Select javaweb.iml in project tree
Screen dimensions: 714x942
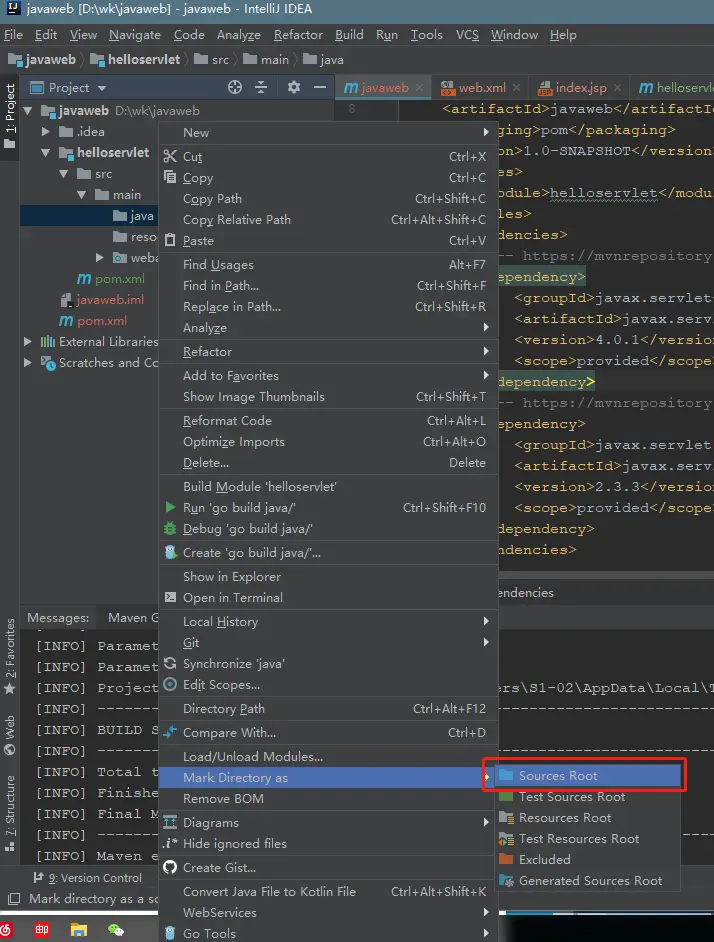tap(109, 299)
